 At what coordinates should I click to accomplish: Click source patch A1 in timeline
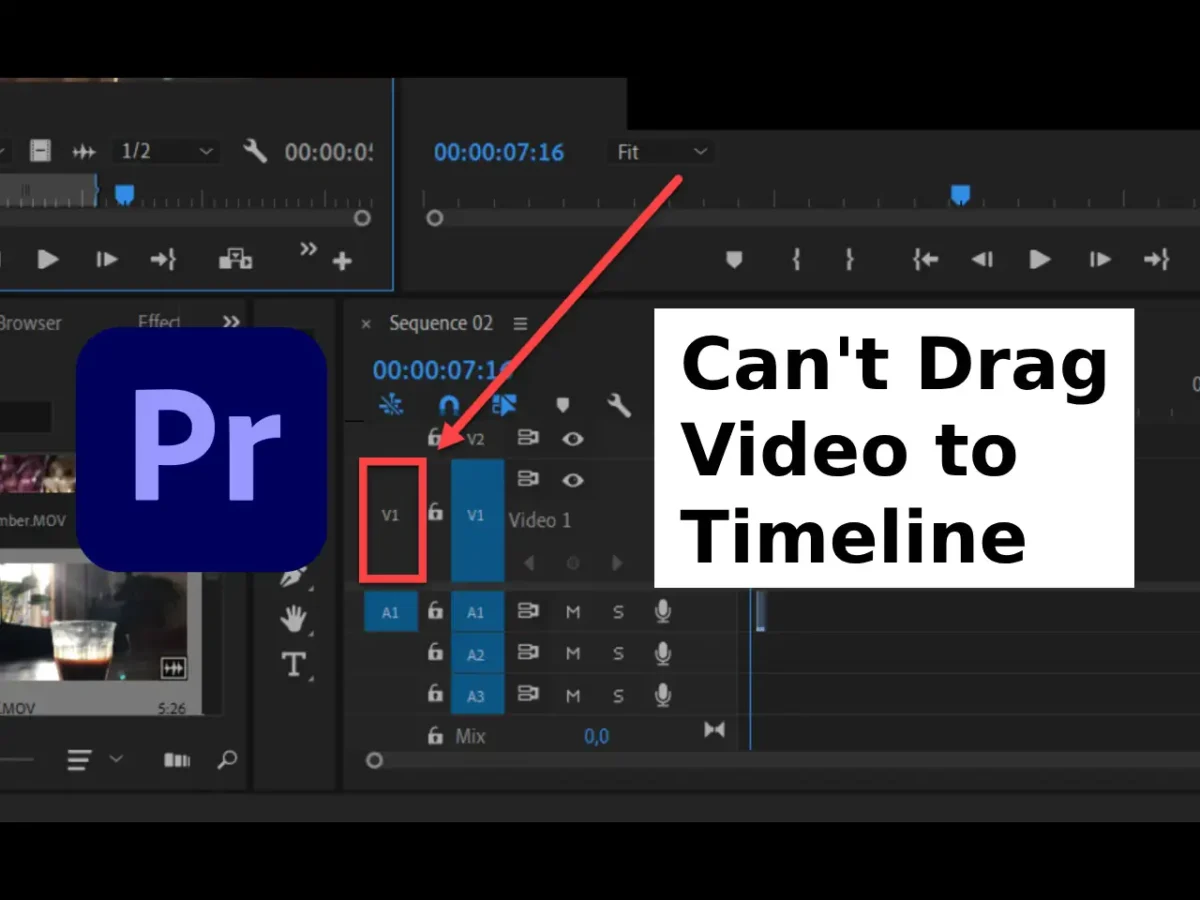(391, 611)
